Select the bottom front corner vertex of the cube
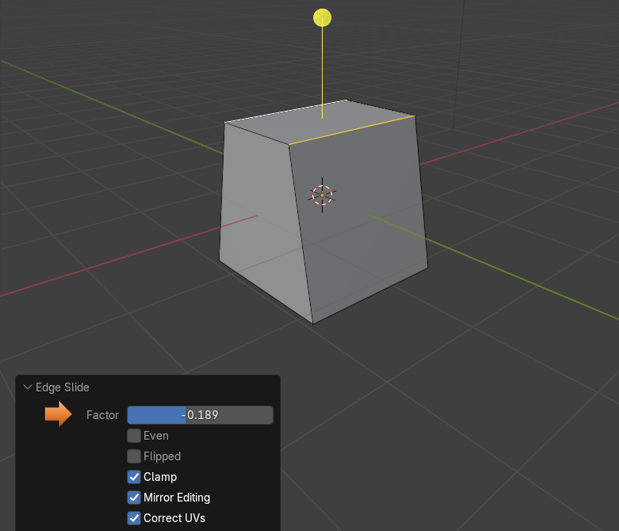The image size is (619, 531). pyautogui.click(x=313, y=322)
